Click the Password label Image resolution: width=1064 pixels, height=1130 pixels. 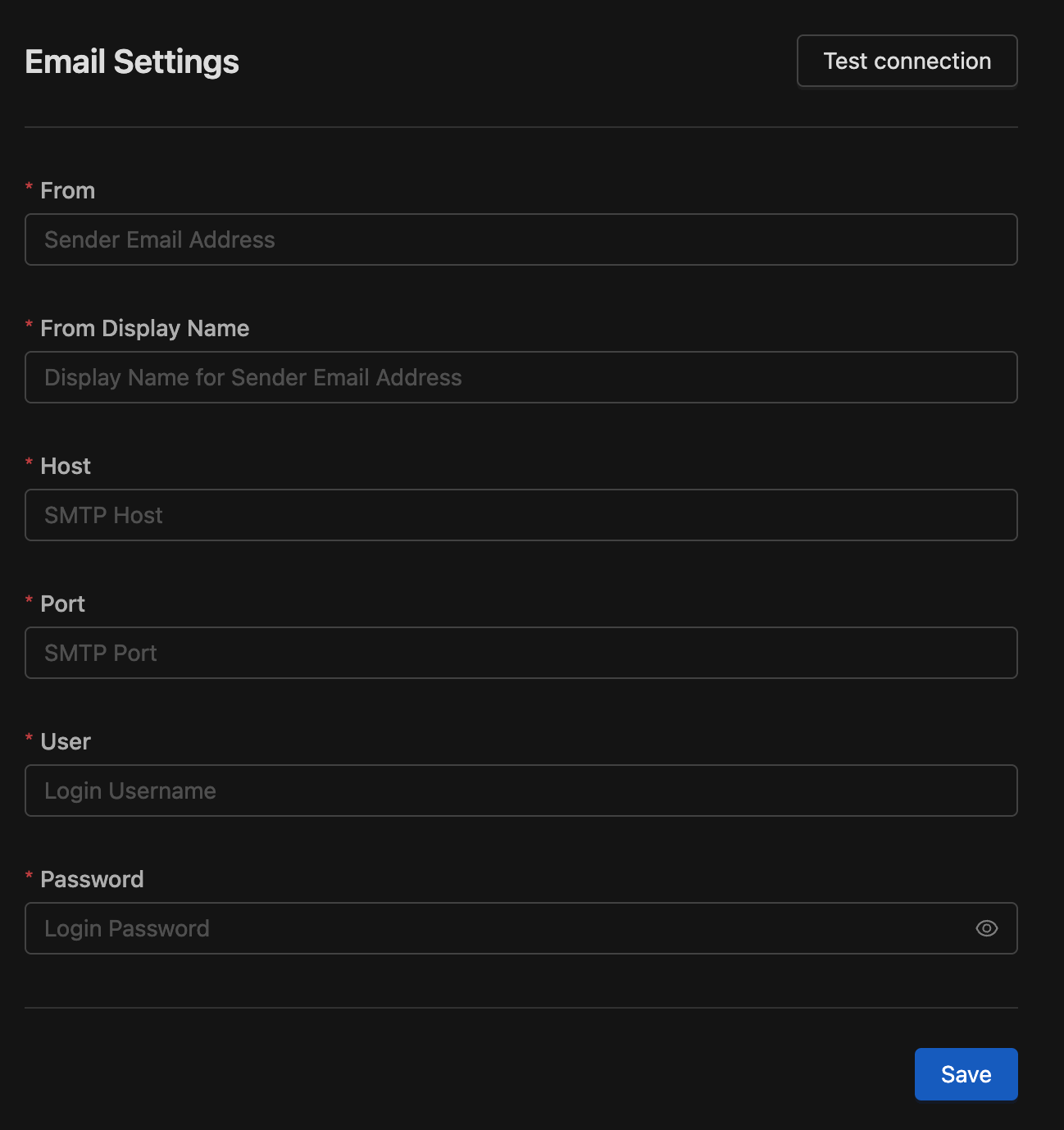(93, 879)
